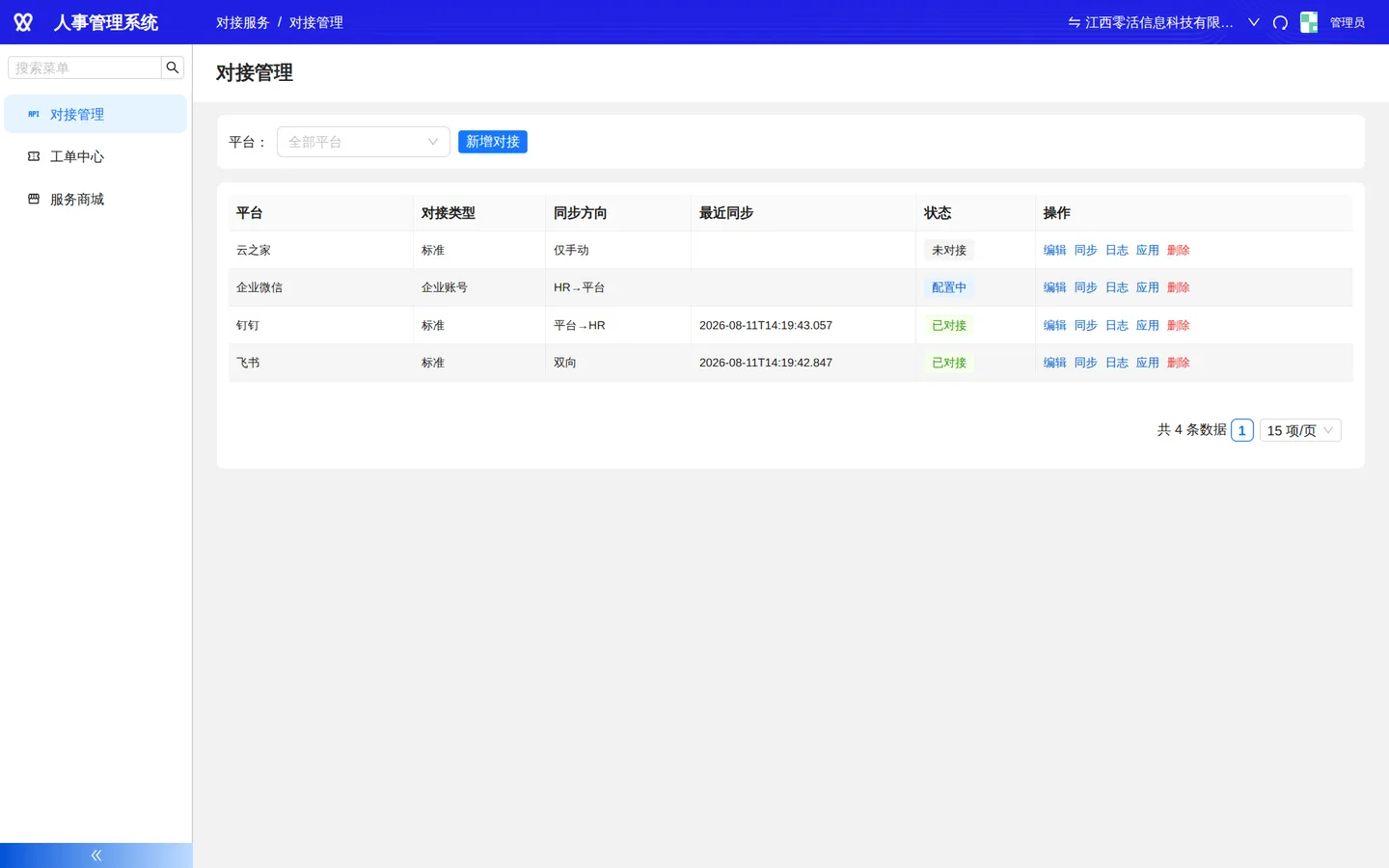Image resolution: width=1389 pixels, height=868 pixels.
Task: Click the search magnifier icon in sidebar
Action: coord(173,68)
